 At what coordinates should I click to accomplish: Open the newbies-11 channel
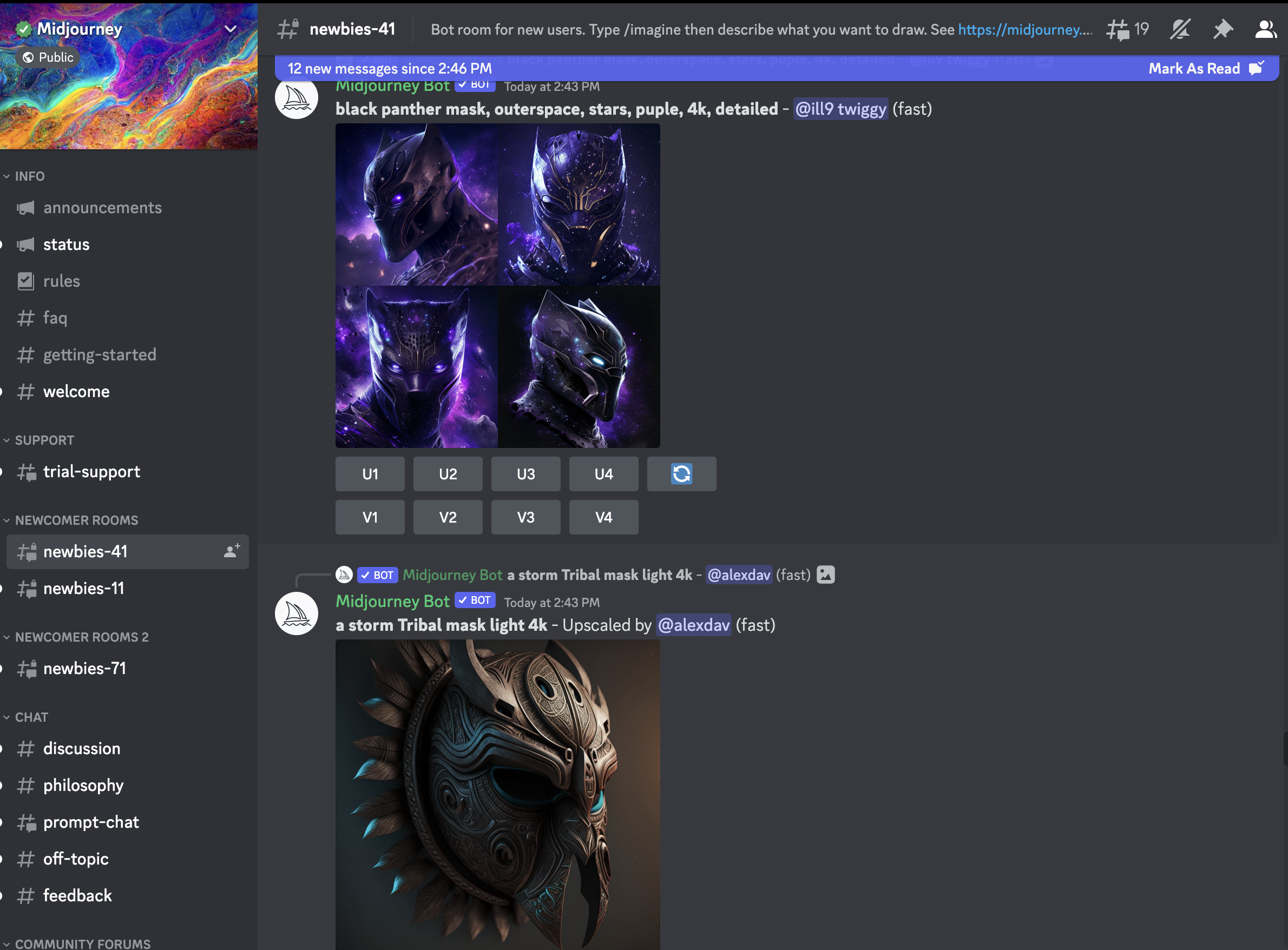coord(128,588)
